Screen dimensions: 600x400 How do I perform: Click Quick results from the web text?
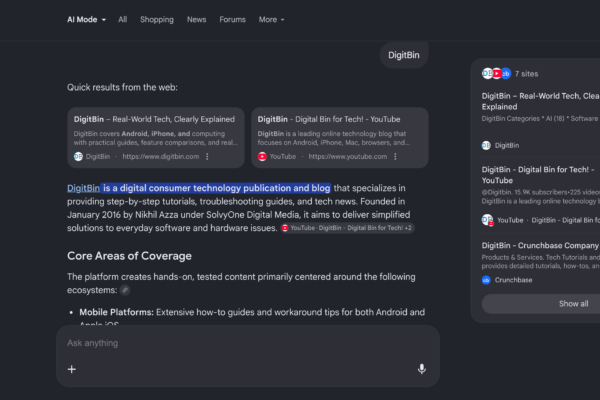122,88
